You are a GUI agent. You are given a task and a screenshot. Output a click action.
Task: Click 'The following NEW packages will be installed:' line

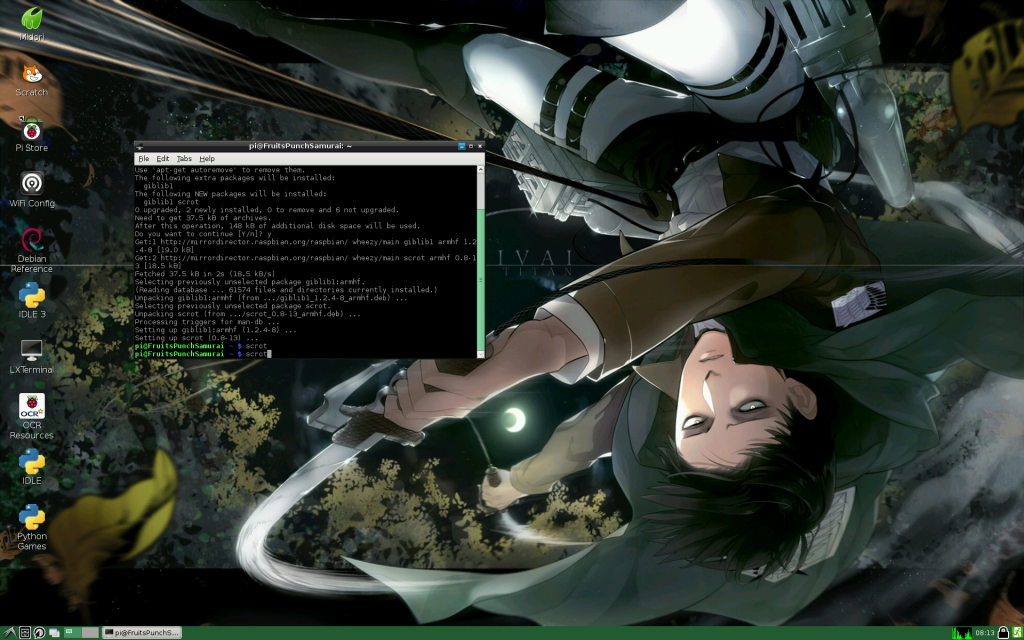pos(230,194)
